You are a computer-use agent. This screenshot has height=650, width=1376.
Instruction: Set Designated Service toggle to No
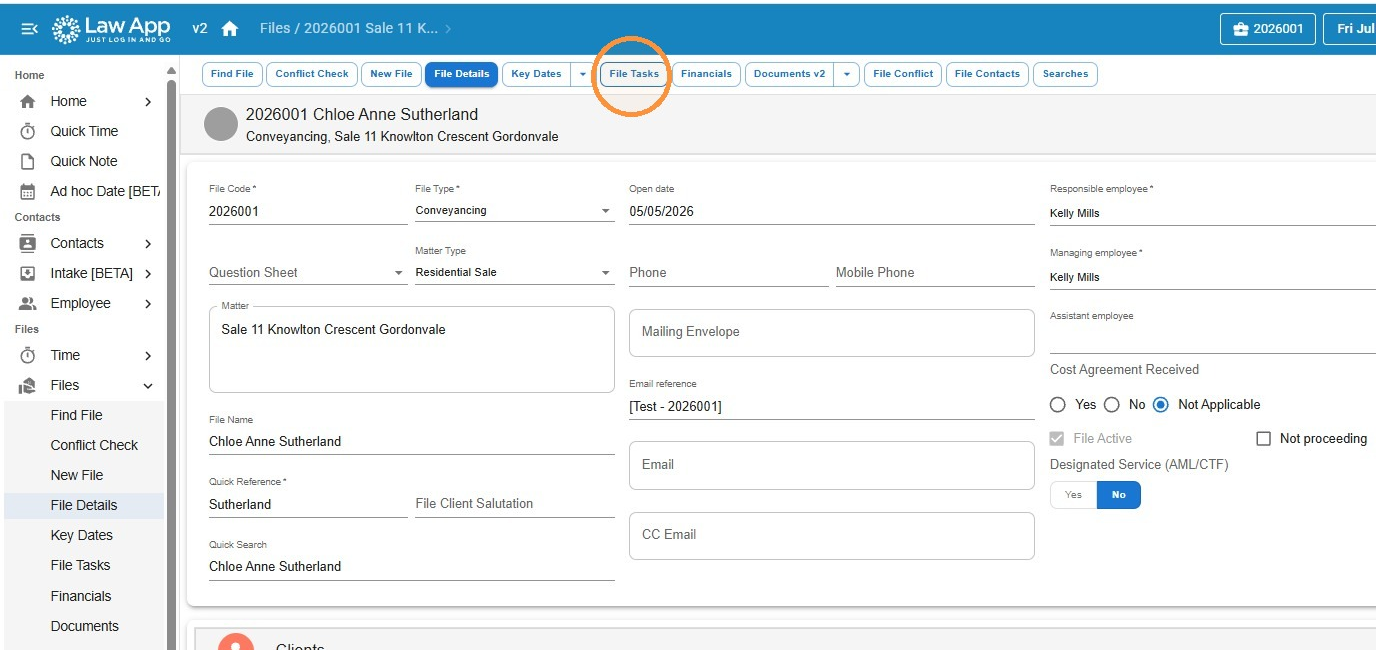pos(1119,495)
